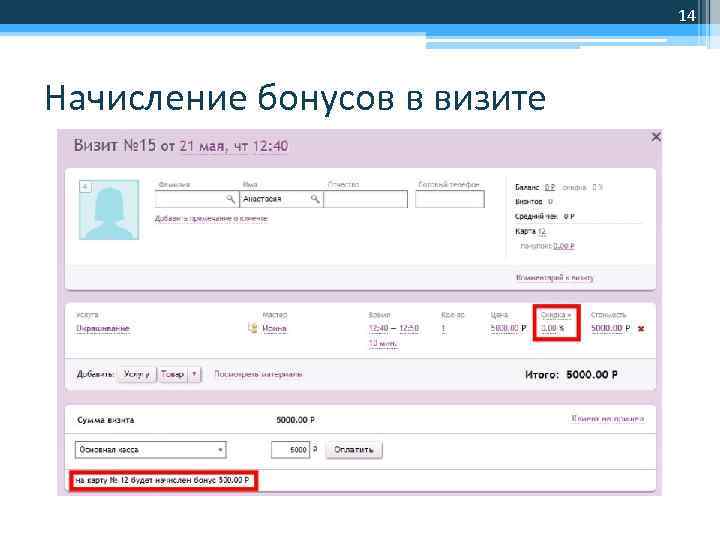Open the add client note link
Viewport: 720px width, 540px height.
point(211,219)
